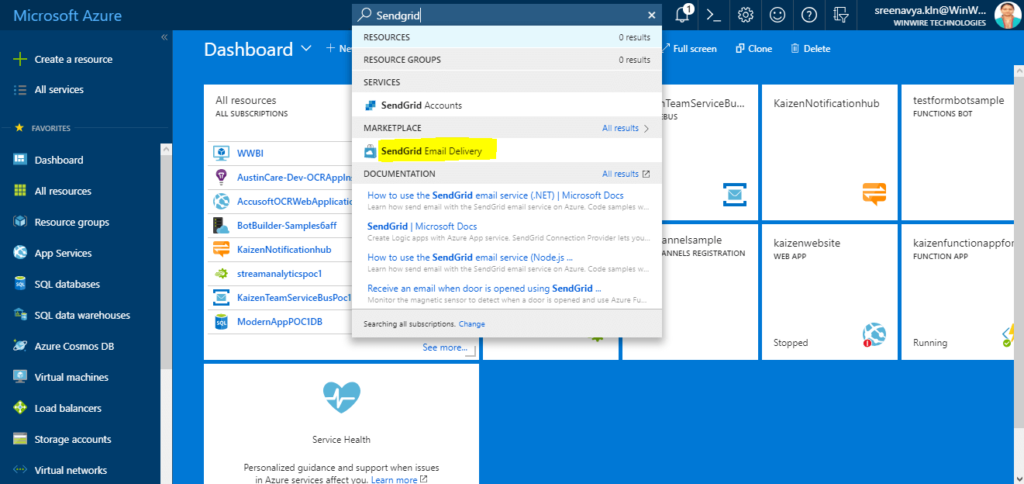Open portal settings gear icon
The width and height of the screenshot is (1024, 484).
click(x=745, y=15)
